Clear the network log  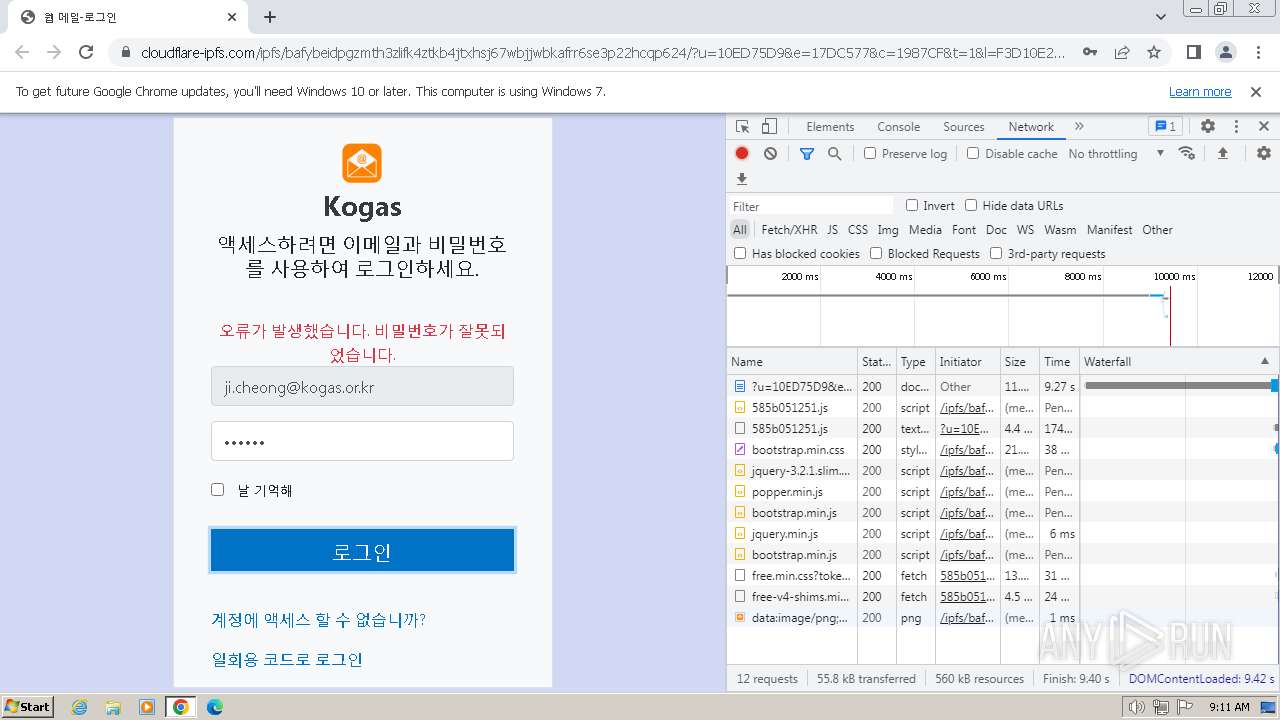(770, 154)
